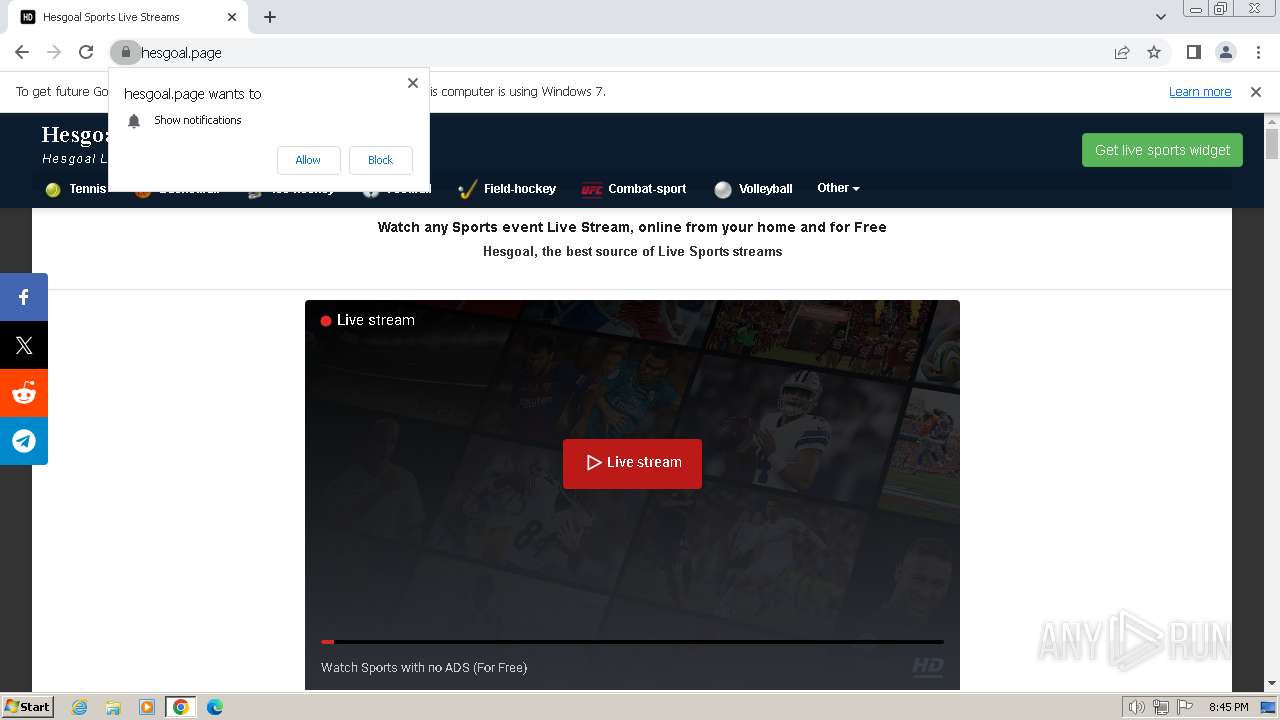Open the Windows Start menu
Viewport: 1280px width, 720px height.
(x=27, y=707)
